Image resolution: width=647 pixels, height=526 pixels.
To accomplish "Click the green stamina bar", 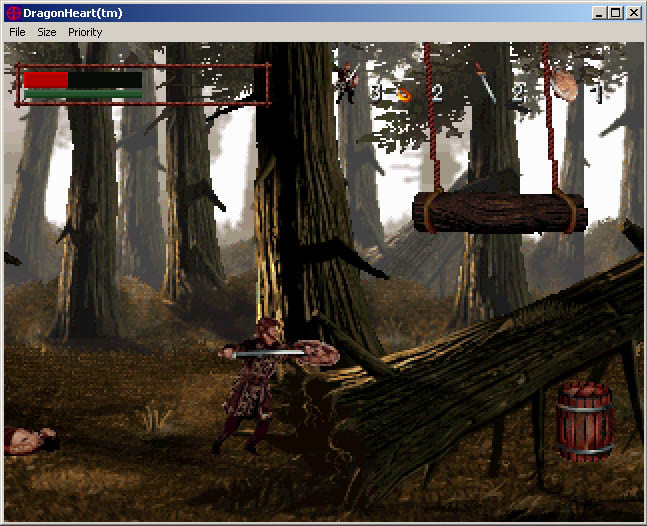I will tap(83, 94).
